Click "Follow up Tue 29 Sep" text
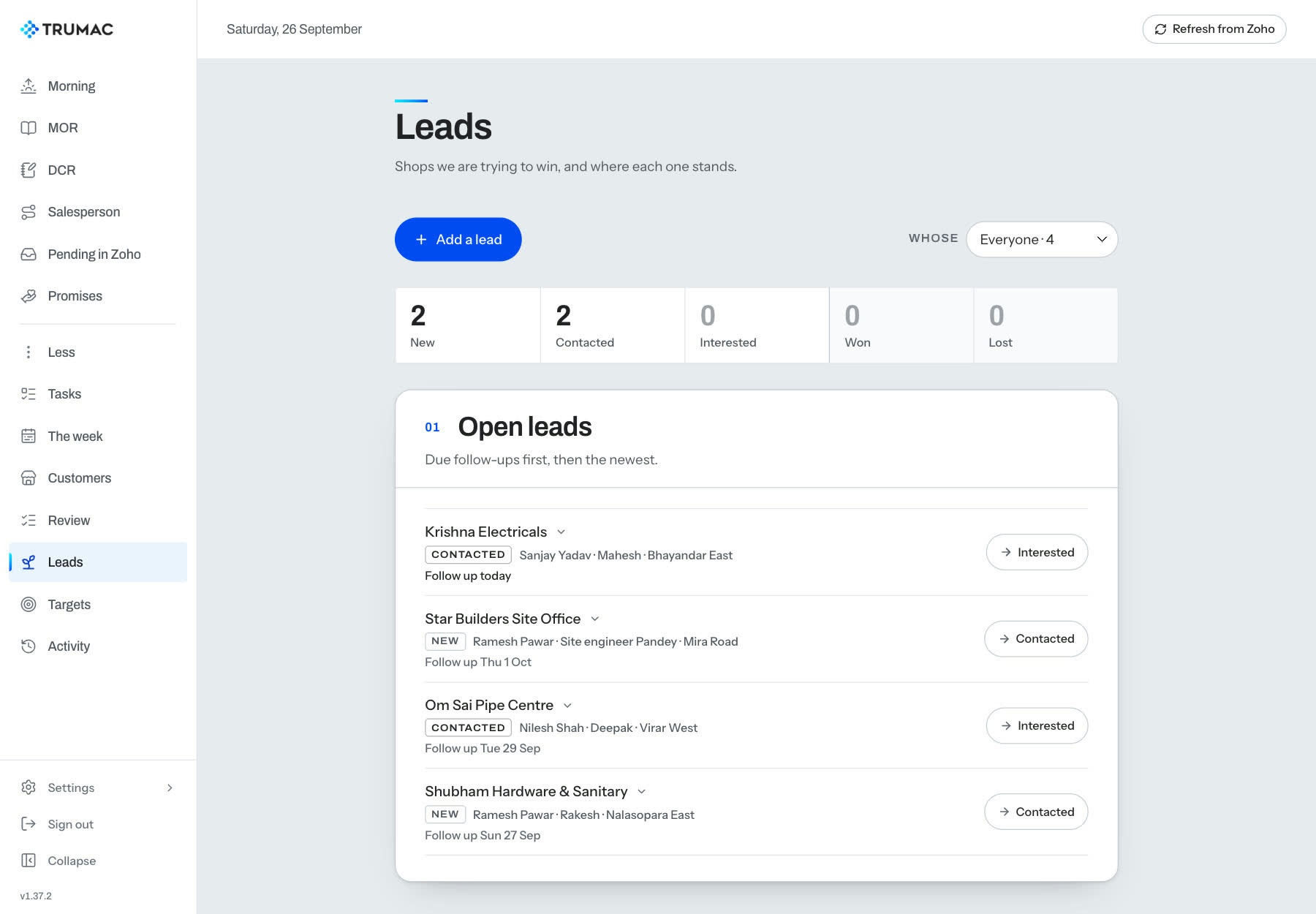This screenshot has width=1316, height=914. [x=483, y=749]
